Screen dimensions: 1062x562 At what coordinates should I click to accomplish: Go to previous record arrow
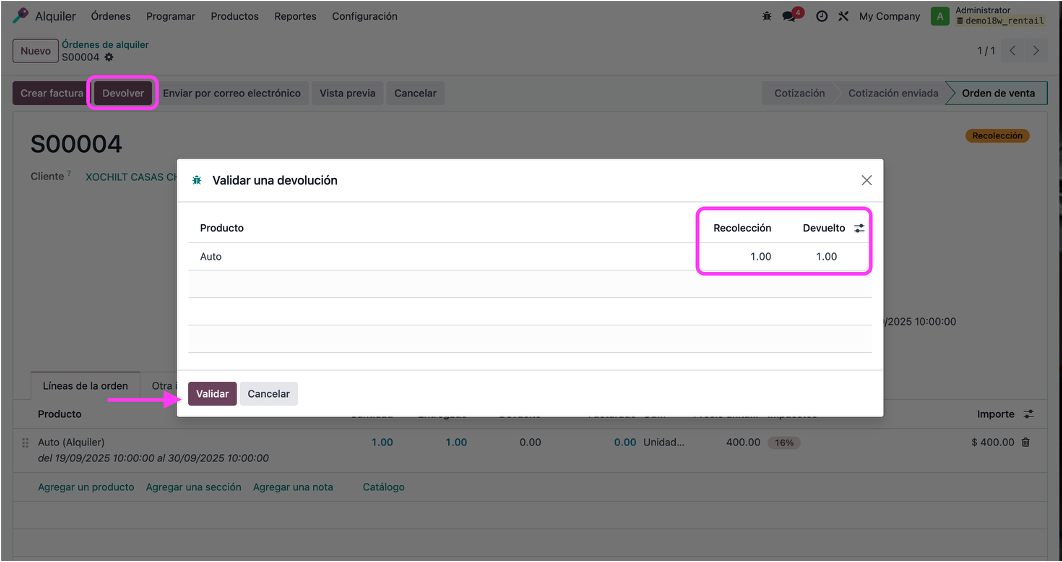click(x=1013, y=51)
